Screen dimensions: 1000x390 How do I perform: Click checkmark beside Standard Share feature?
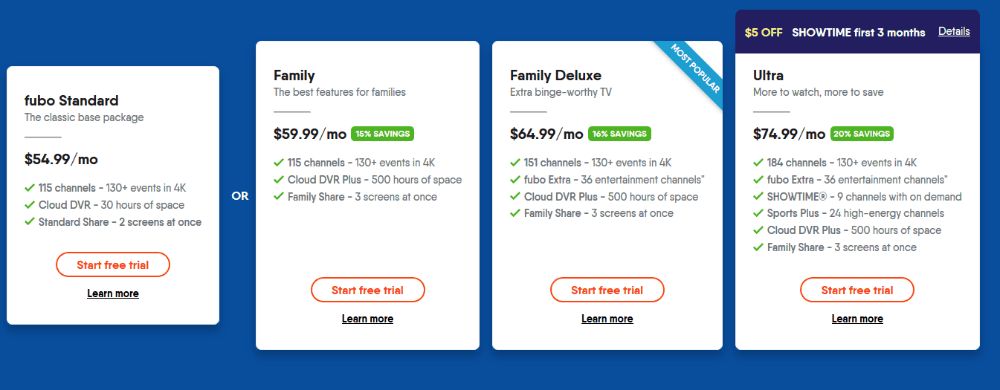(29, 222)
